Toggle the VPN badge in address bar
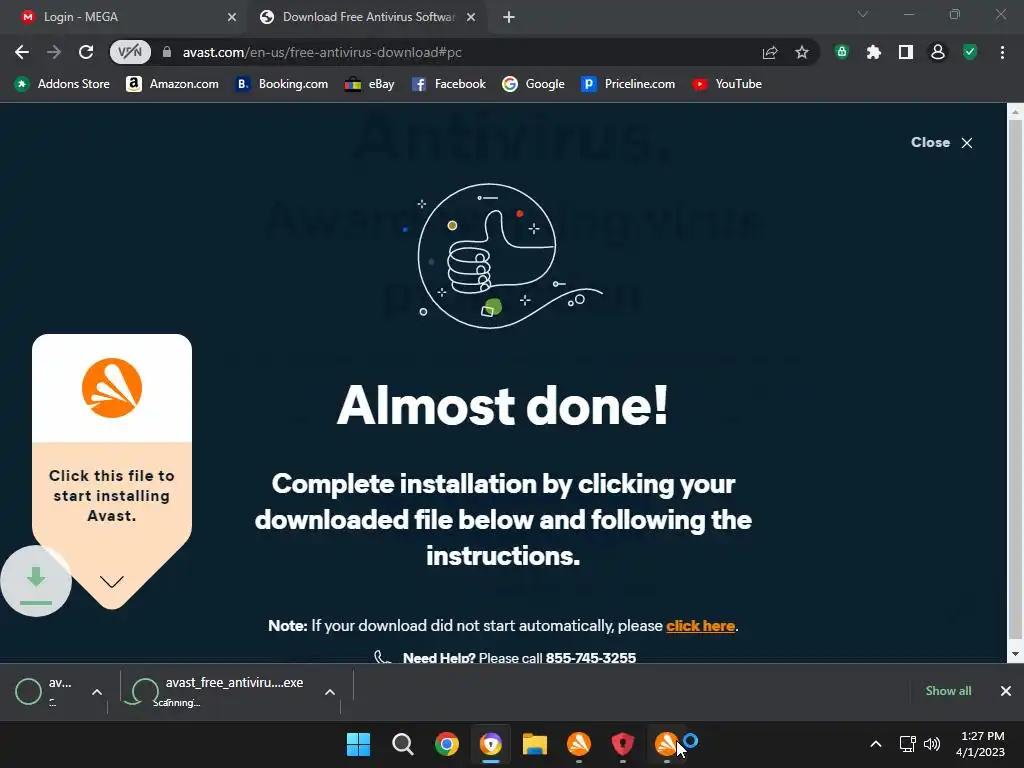This screenshot has width=1024, height=768. click(130, 52)
